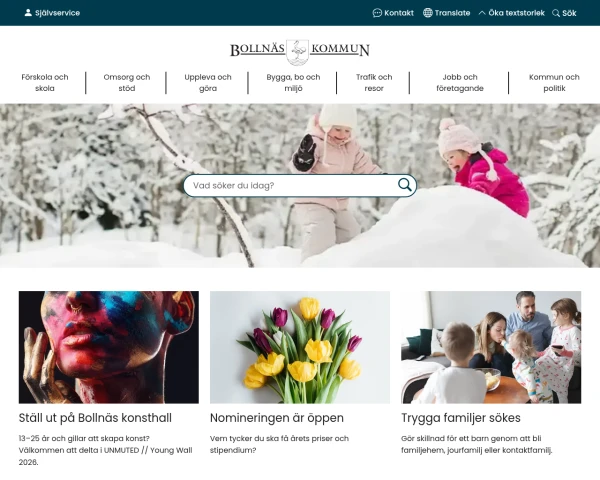The height and width of the screenshot is (480, 600).
Task: Click the Translate globe icon
Action: tap(427, 13)
